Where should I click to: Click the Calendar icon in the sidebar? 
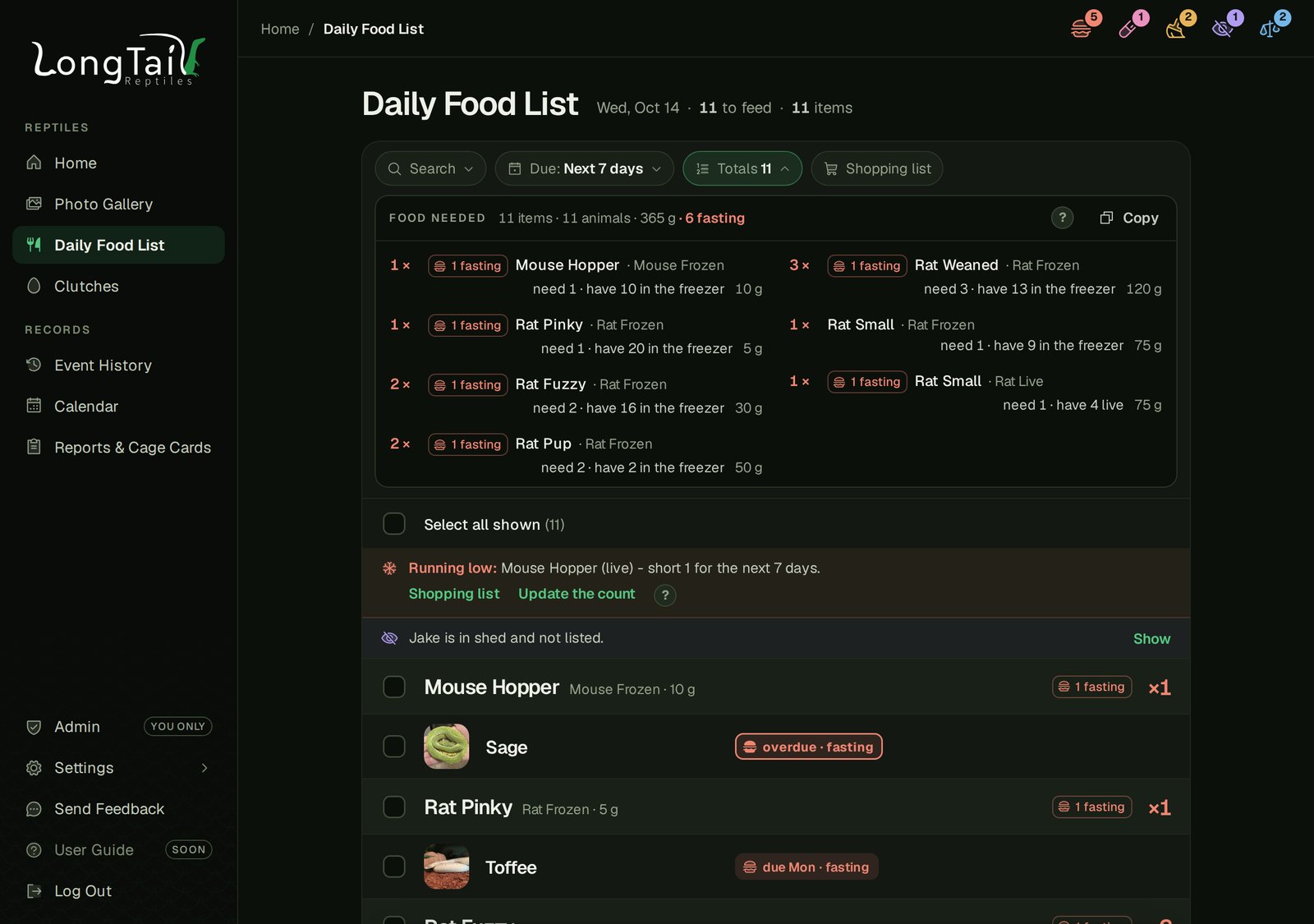click(x=34, y=406)
